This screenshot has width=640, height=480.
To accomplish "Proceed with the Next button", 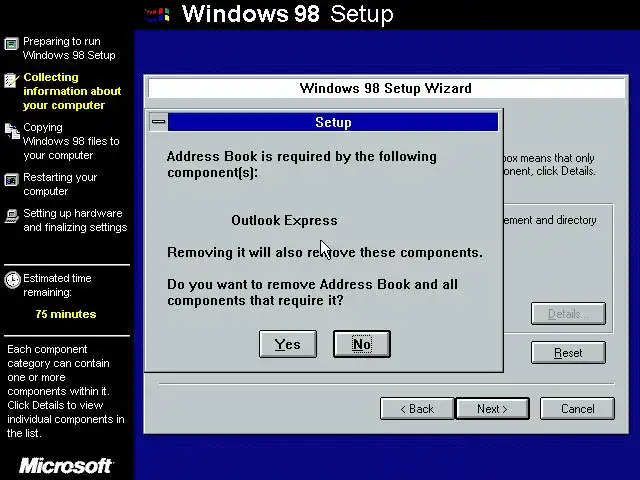I will (492, 409).
